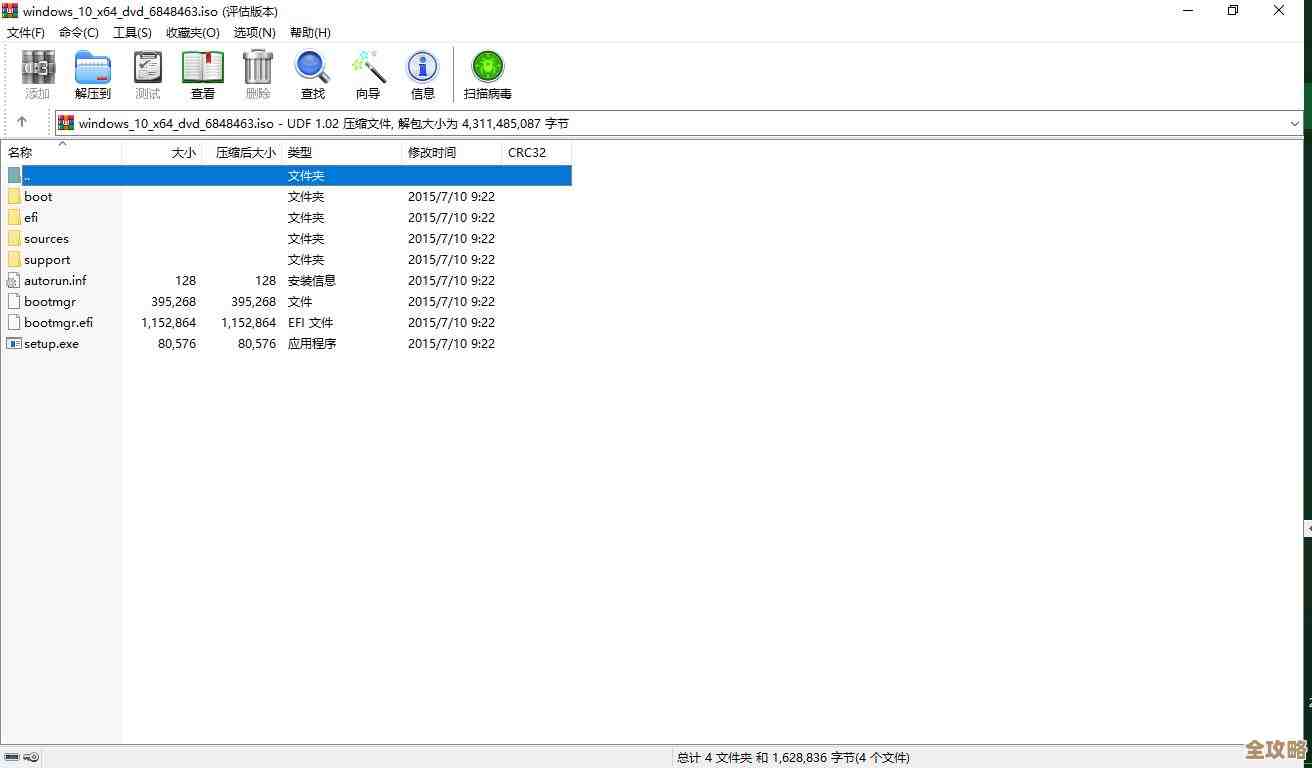Click the up arrow to go up

click(24, 121)
